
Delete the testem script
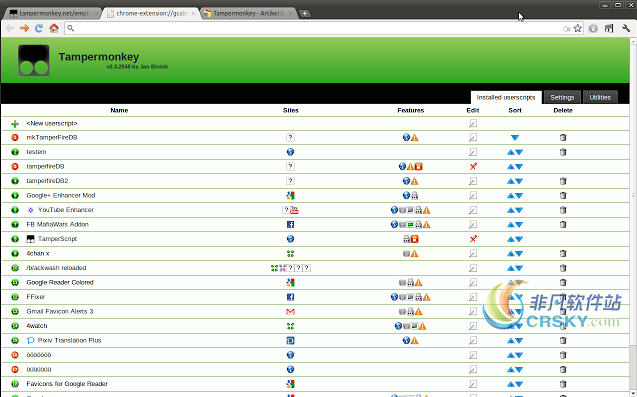563,152
